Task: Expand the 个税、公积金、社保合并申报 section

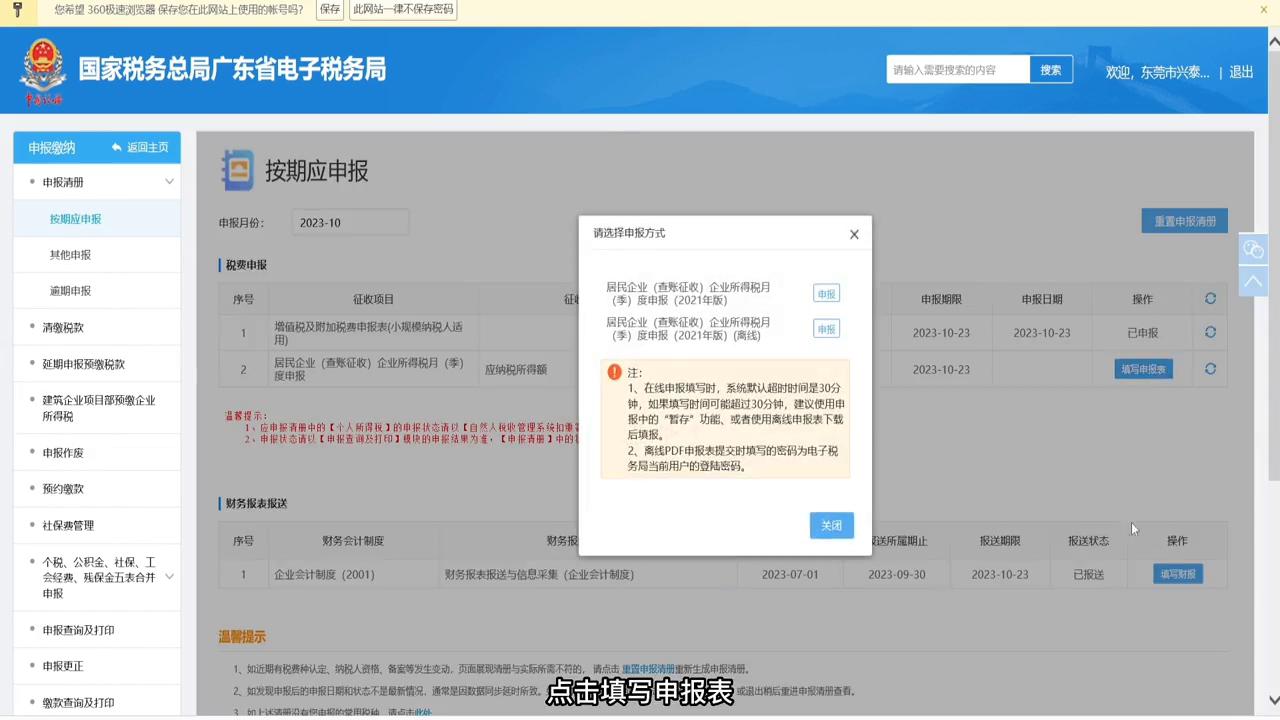Action: coord(169,577)
